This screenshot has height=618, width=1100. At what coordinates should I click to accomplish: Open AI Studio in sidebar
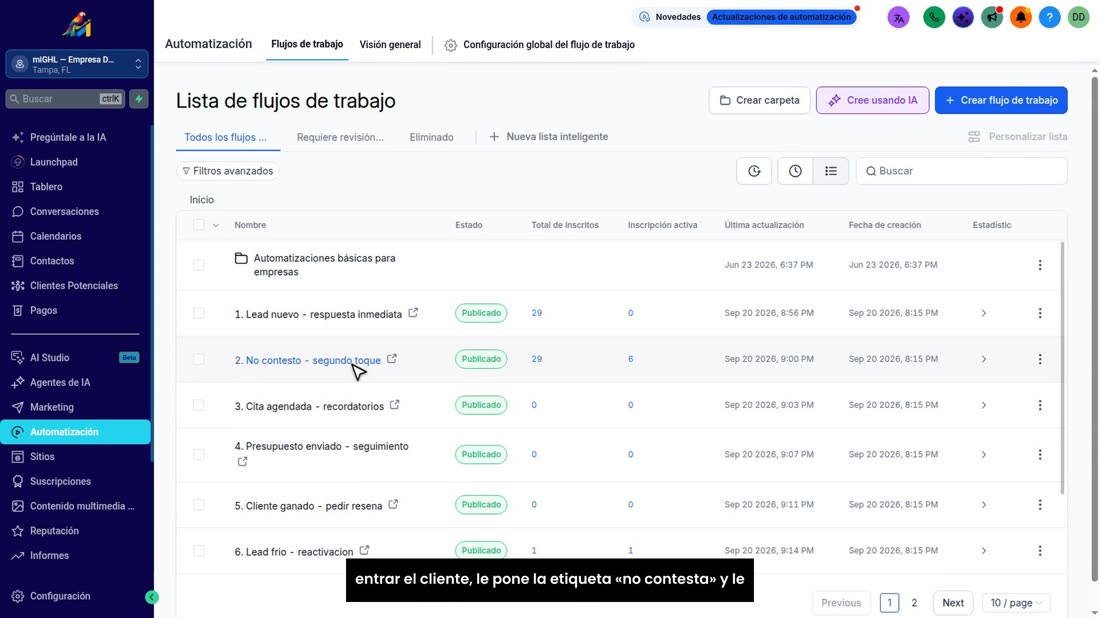(x=50, y=358)
